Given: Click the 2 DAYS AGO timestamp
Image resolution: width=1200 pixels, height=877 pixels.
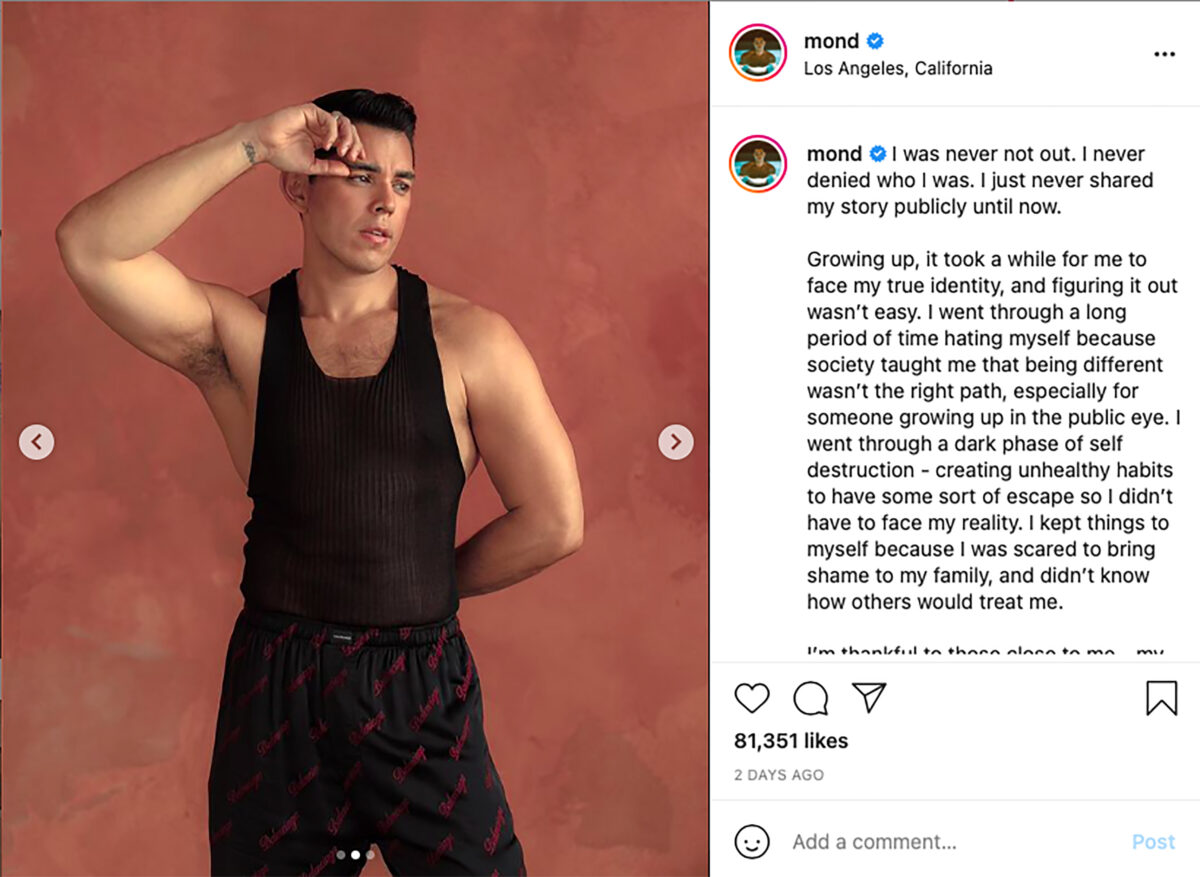Looking at the screenshot, I should [x=779, y=775].
